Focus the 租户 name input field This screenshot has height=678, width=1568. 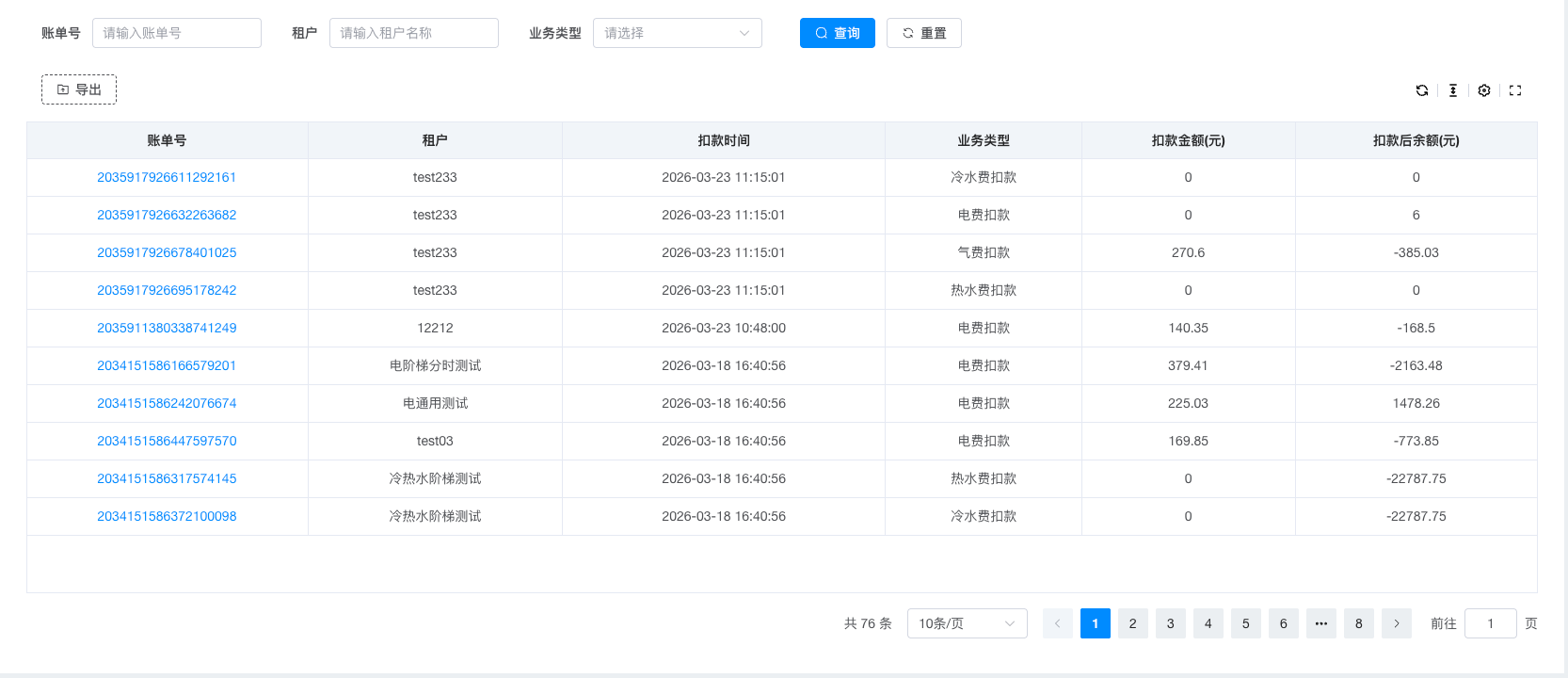click(414, 33)
